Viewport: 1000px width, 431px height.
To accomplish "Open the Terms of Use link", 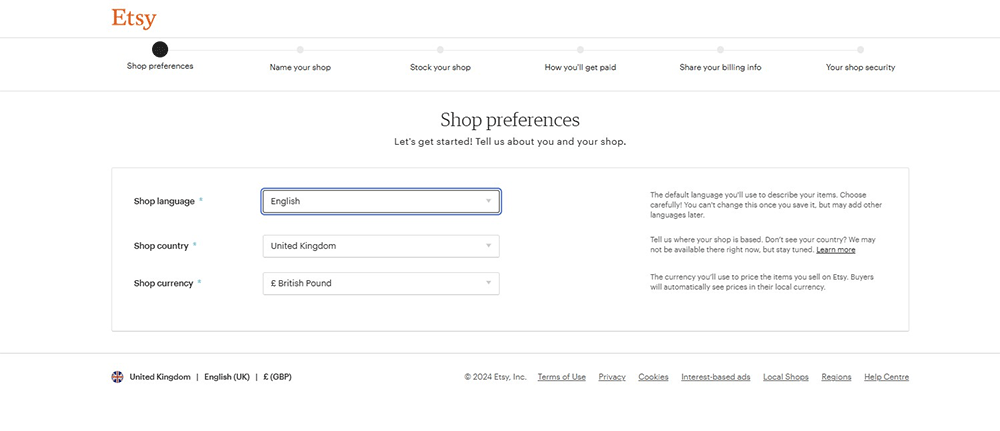I will point(561,377).
